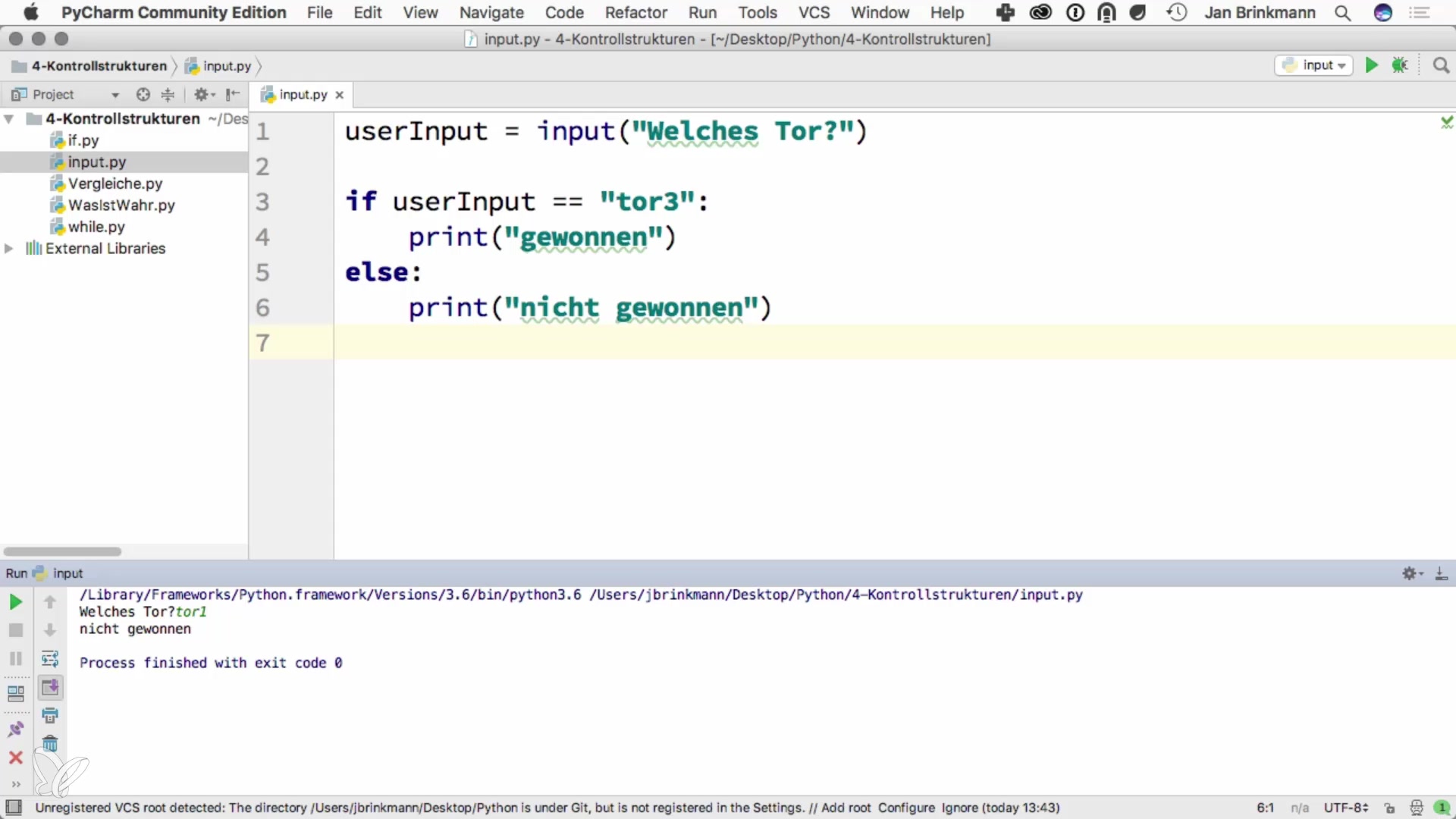Click the green Run button in top toolbar

(1371, 65)
